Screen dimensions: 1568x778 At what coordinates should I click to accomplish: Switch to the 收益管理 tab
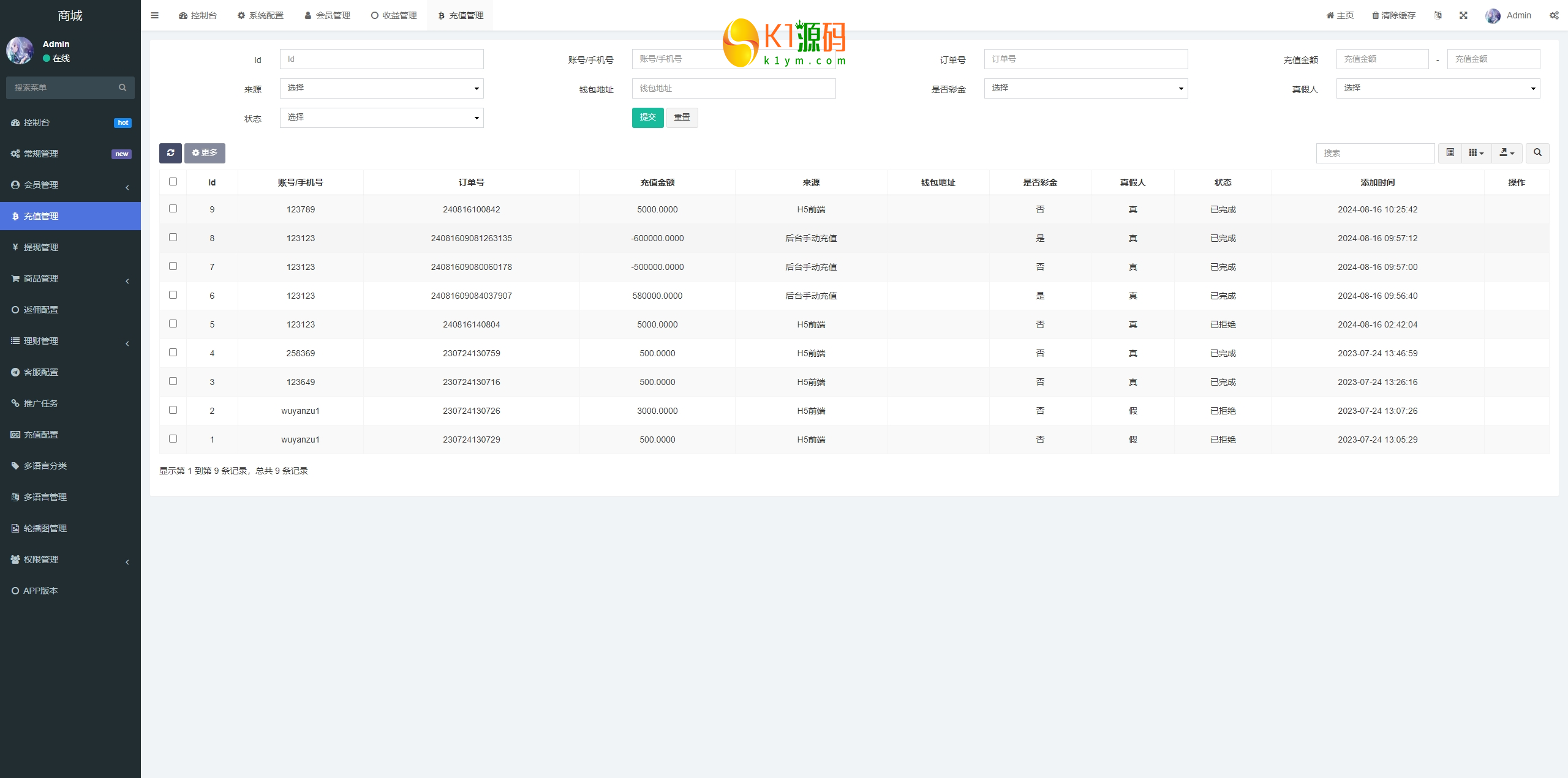pos(394,15)
